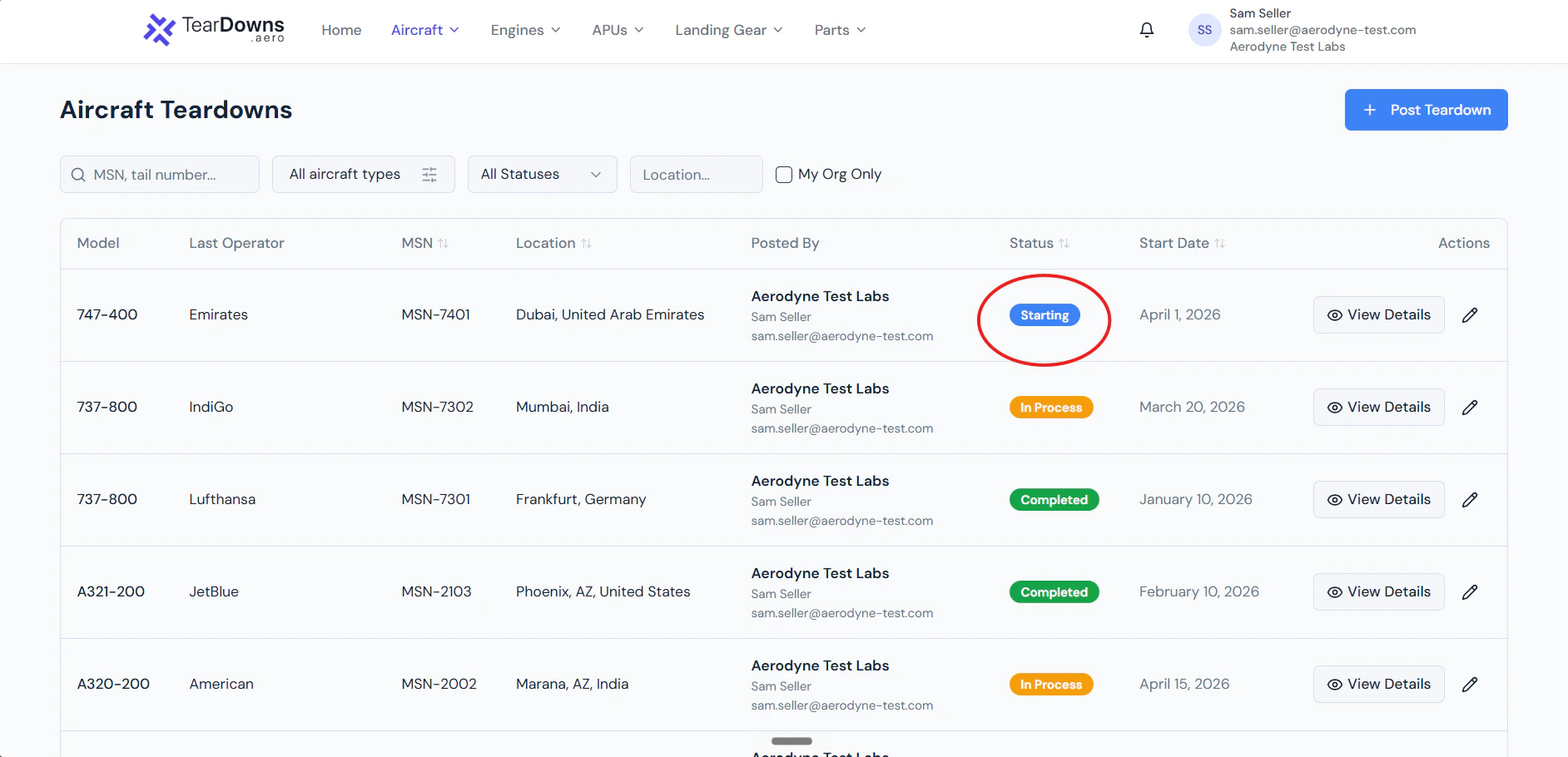1568x757 pixels.
Task: Click the Sam Seller account name
Action: (1260, 13)
